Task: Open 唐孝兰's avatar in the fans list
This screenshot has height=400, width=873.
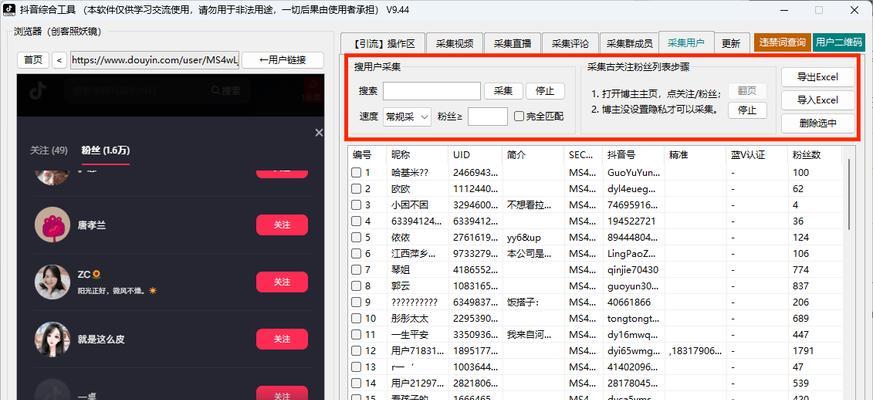Action: pyautogui.click(x=52, y=225)
